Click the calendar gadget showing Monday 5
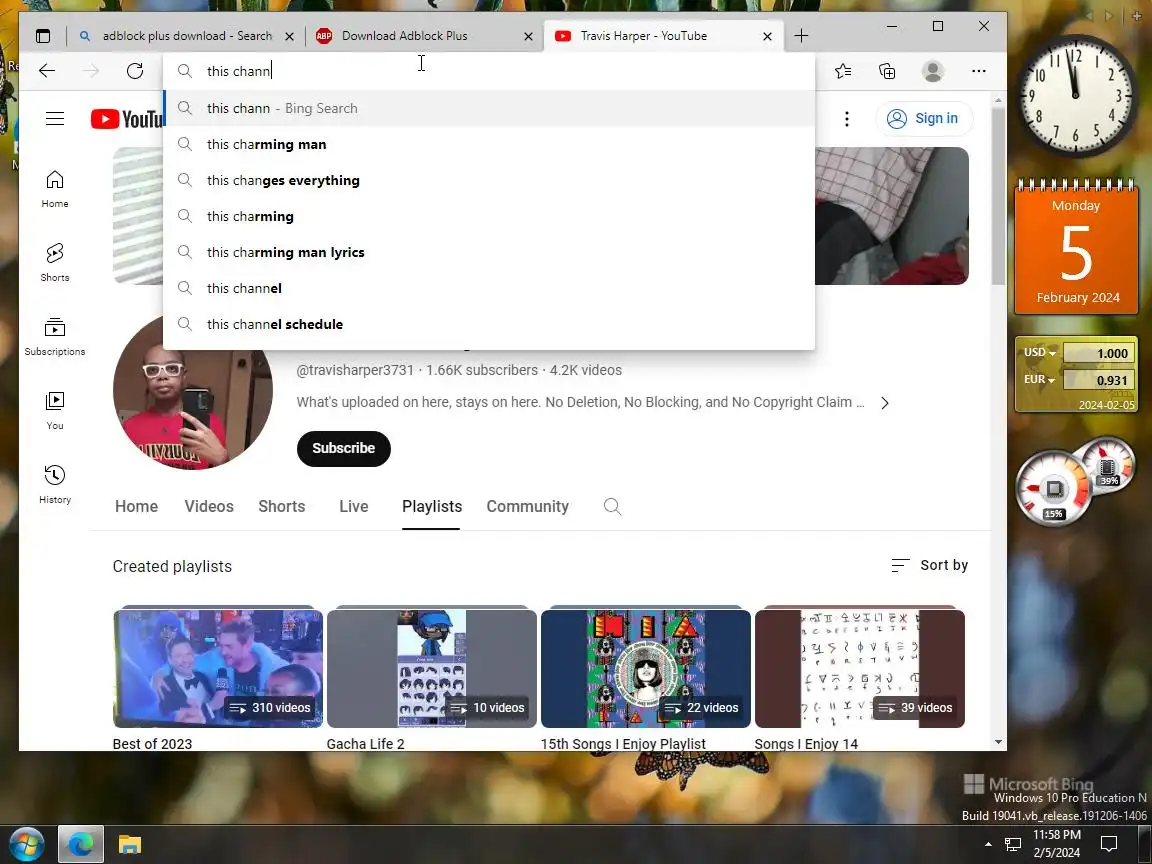This screenshot has height=864, width=1152. 1076,248
